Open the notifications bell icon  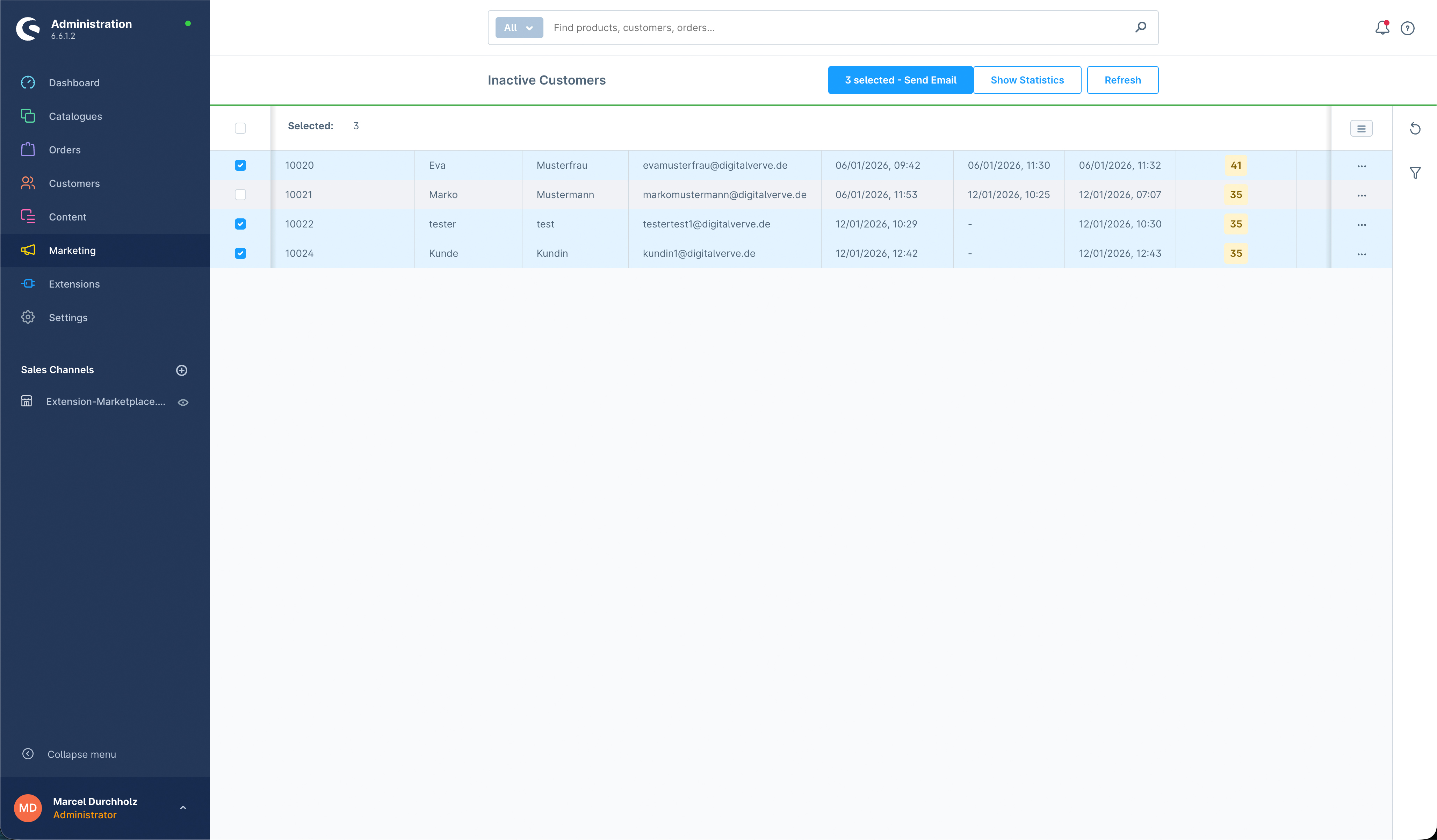pyautogui.click(x=1382, y=27)
